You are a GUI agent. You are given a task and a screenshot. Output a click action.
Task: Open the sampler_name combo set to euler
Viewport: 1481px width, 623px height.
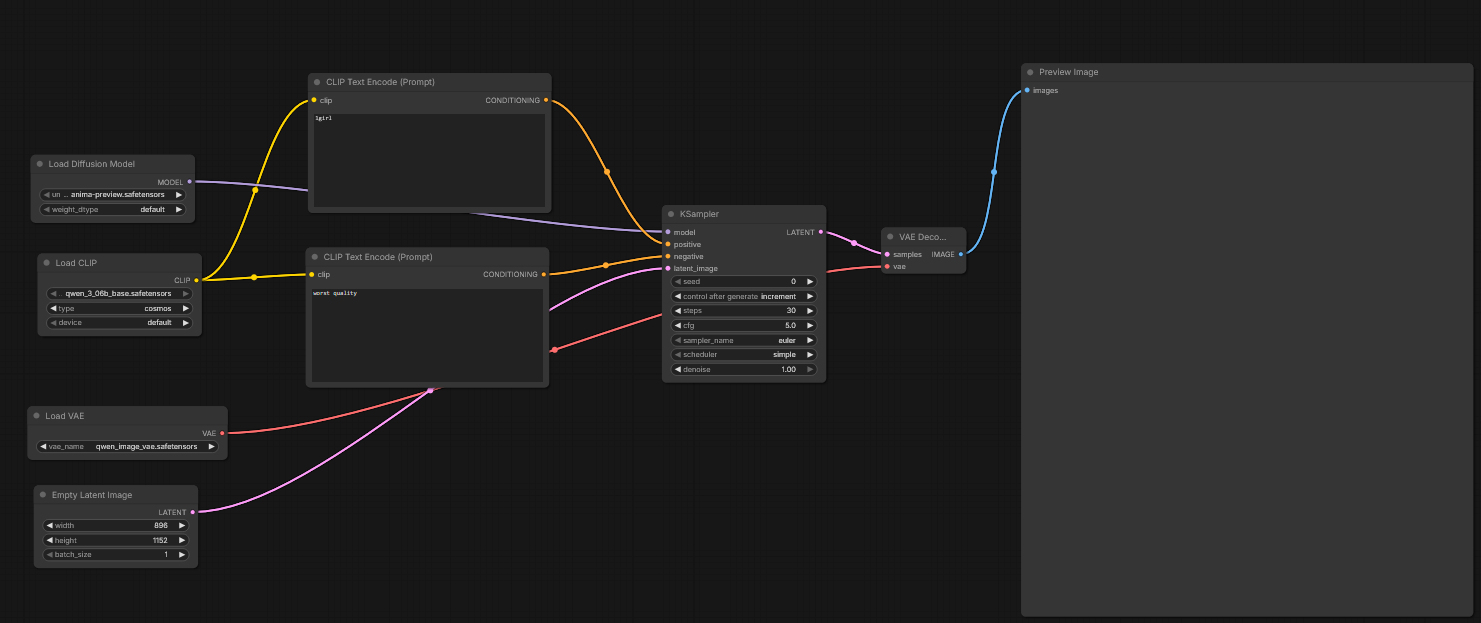(744, 340)
